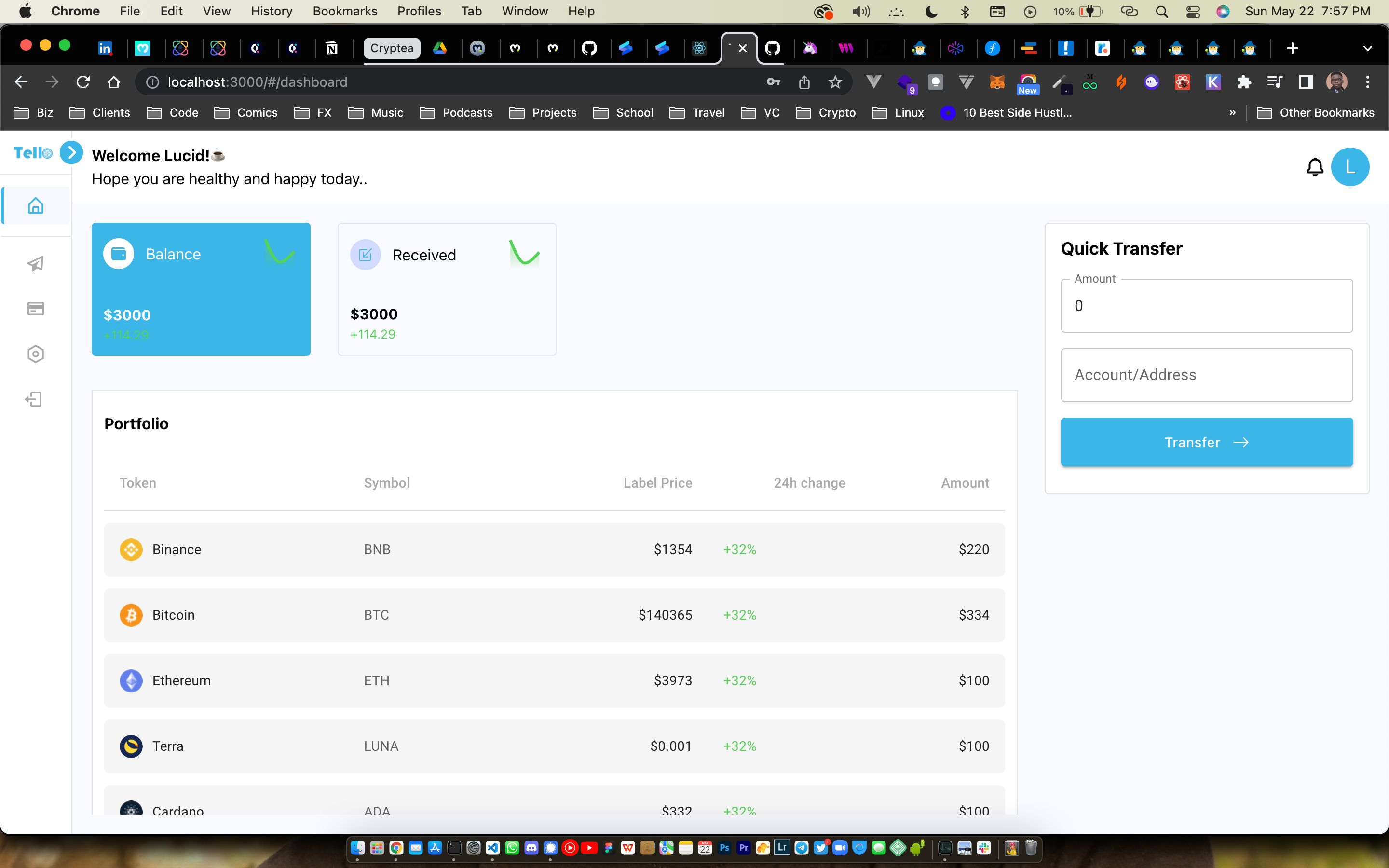Open a new browser tab

coord(1292,48)
